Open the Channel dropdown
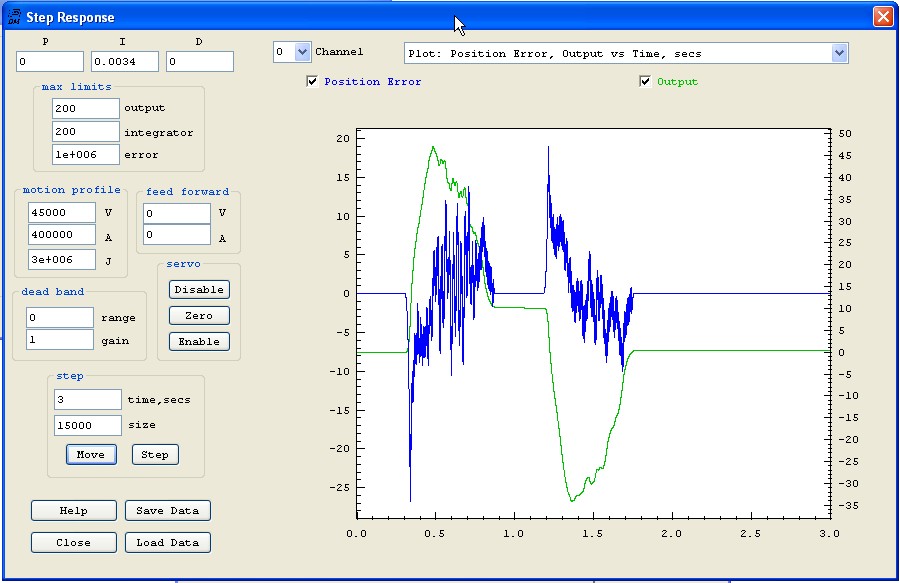Viewport: 900px width, 583px height. click(x=302, y=52)
